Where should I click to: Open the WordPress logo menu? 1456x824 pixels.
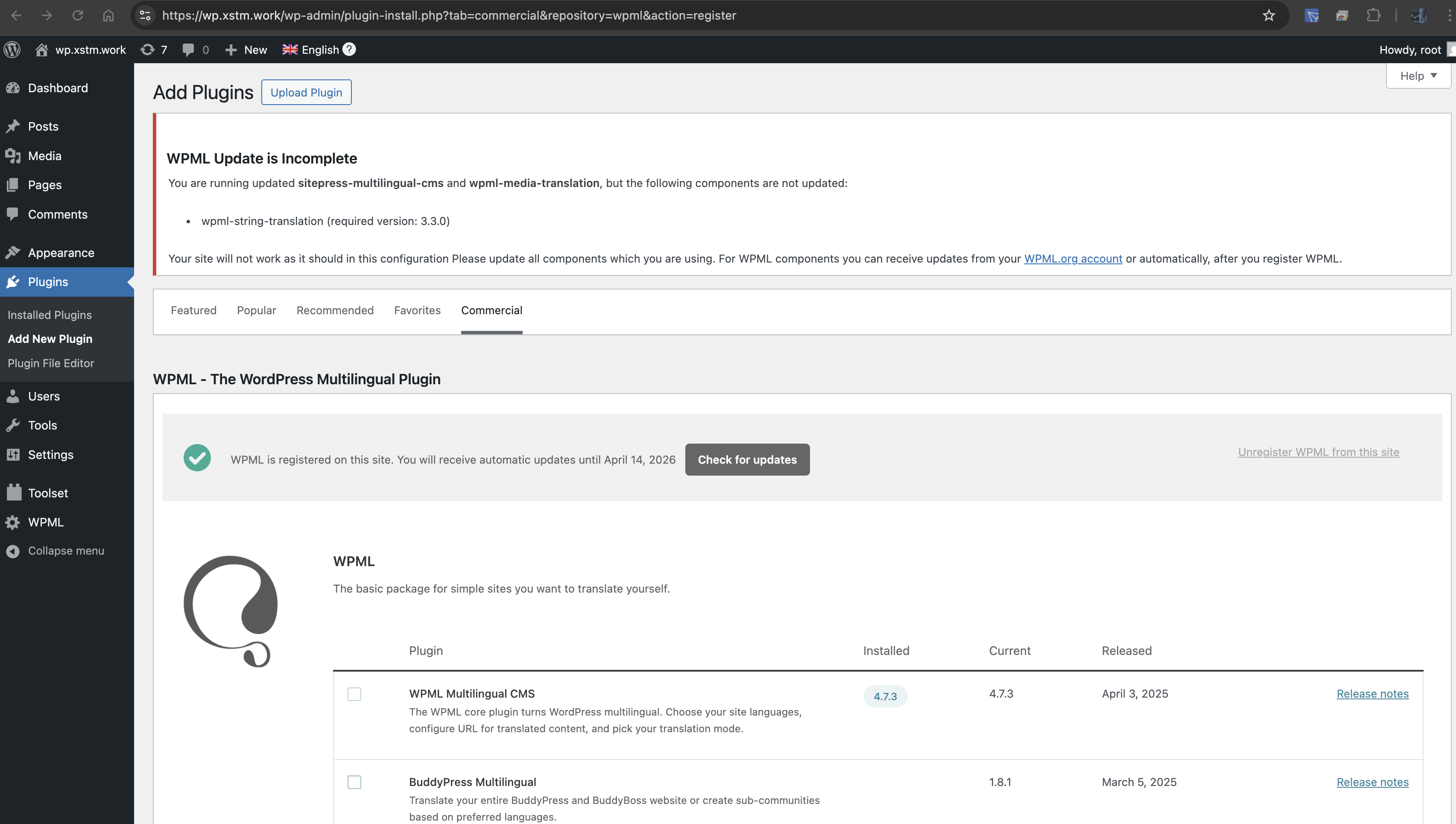coord(12,49)
